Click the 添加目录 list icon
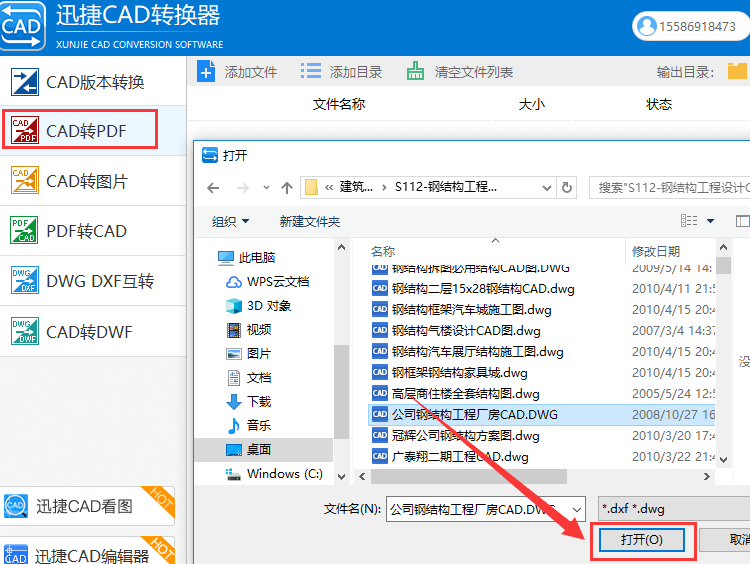750x564 pixels. [x=311, y=71]
